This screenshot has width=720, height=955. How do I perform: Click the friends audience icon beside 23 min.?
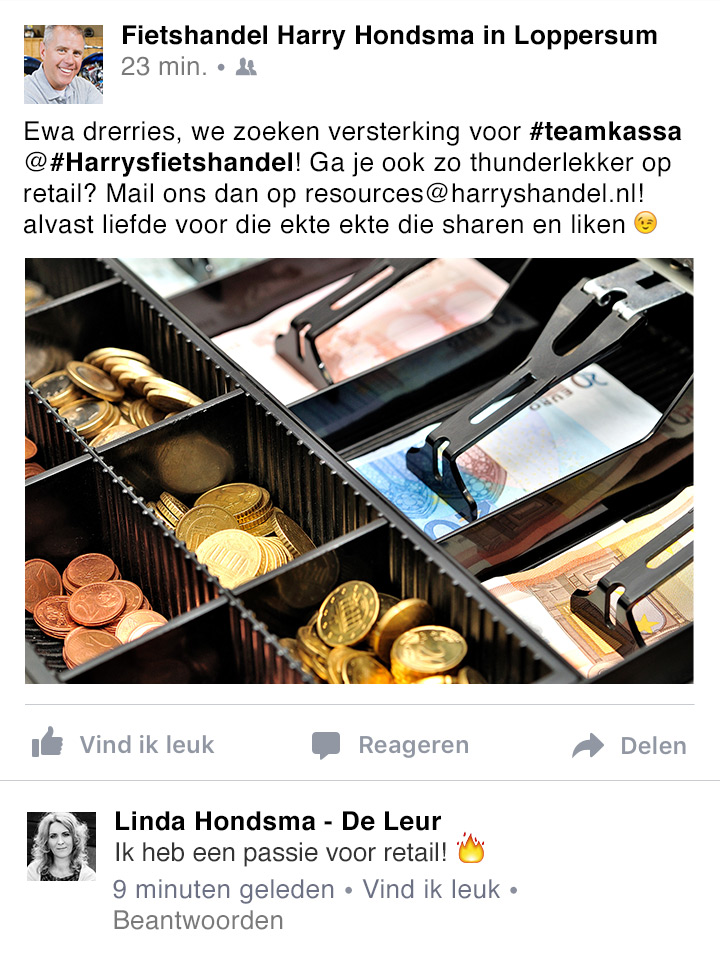point(245,66)
